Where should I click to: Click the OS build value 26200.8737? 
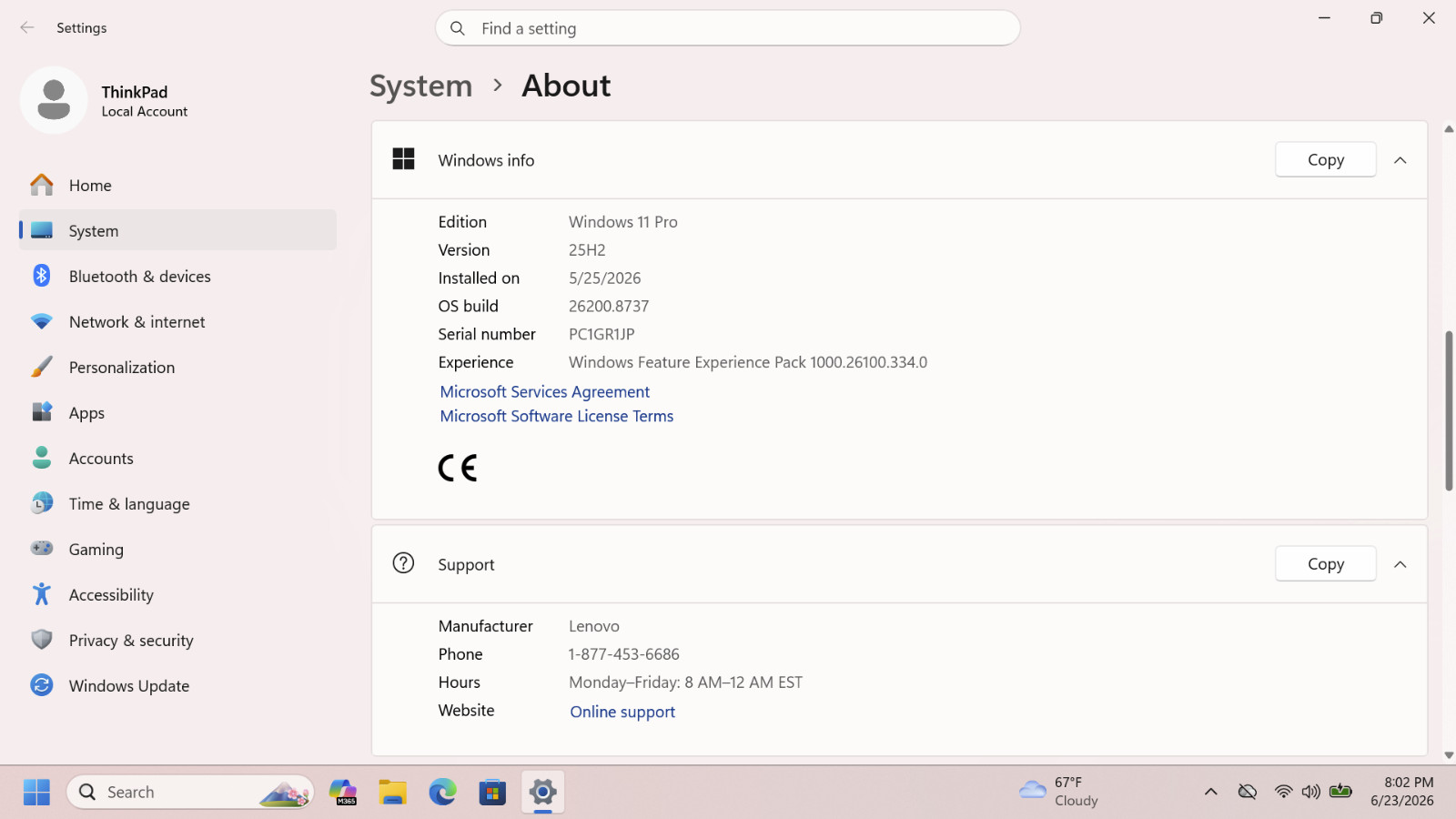(x=609, y=306)
